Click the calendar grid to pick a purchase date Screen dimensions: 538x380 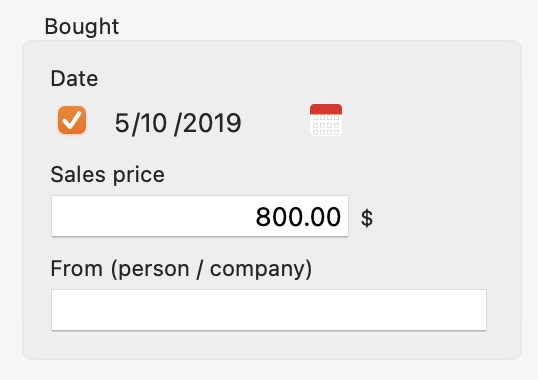326,125
